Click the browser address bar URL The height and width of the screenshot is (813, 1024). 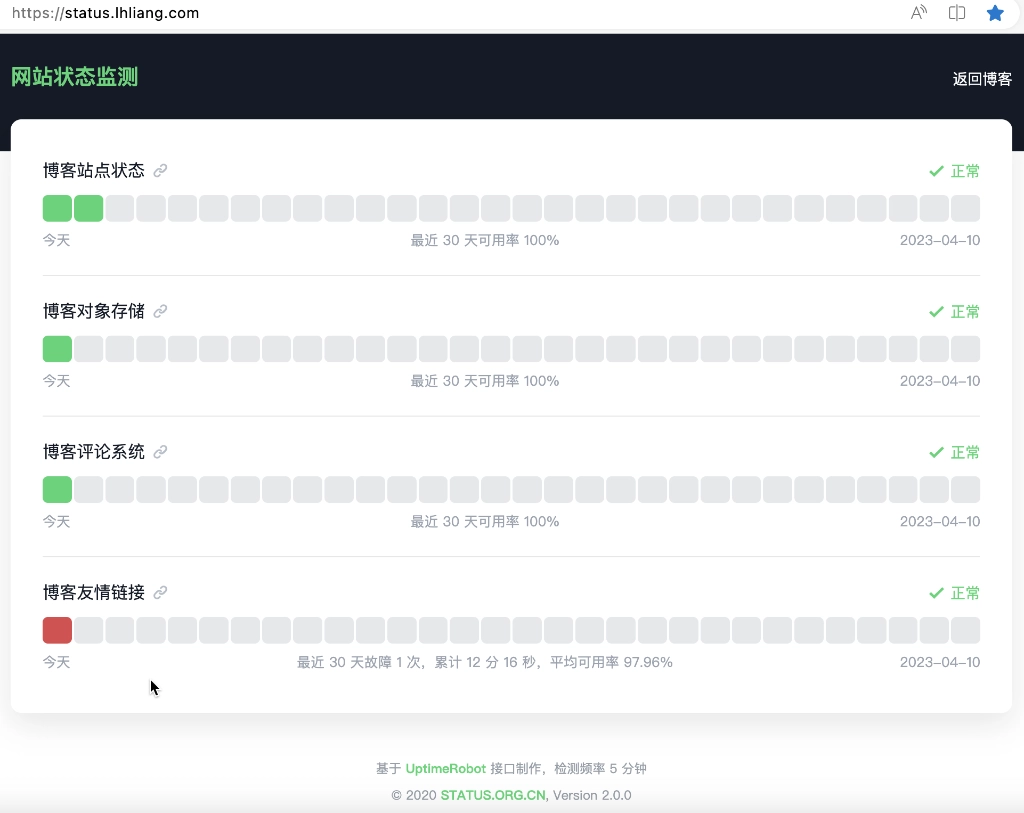[105, 13]
